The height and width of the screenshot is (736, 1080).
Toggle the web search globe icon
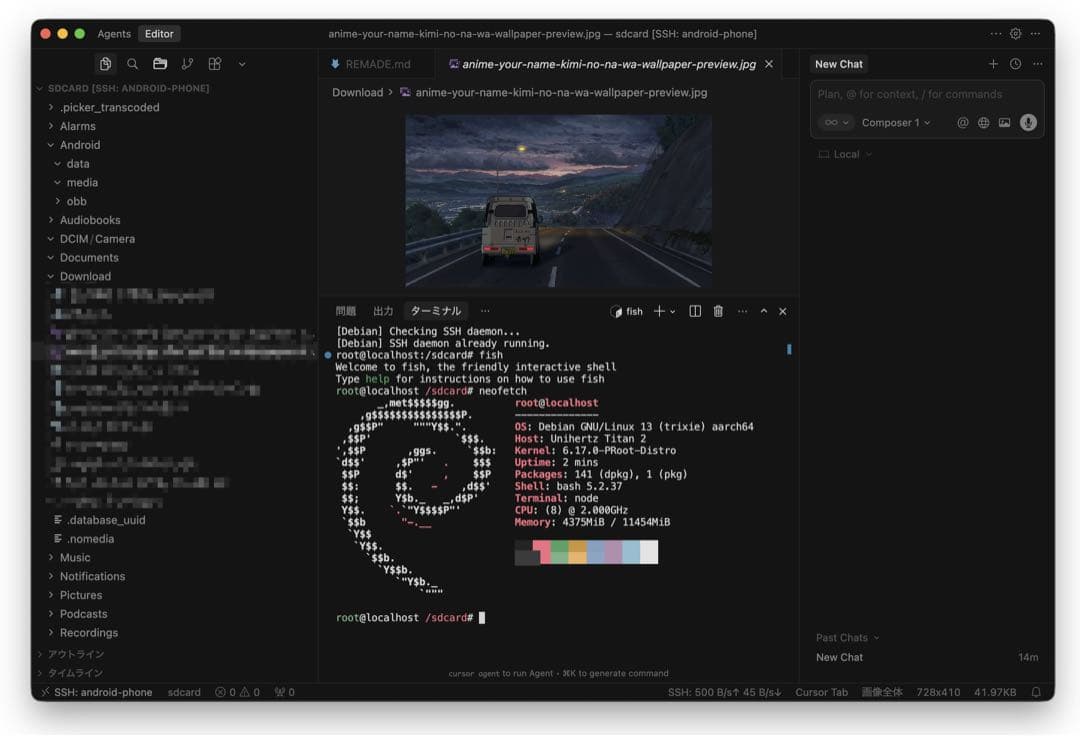(x=984, y=123)
